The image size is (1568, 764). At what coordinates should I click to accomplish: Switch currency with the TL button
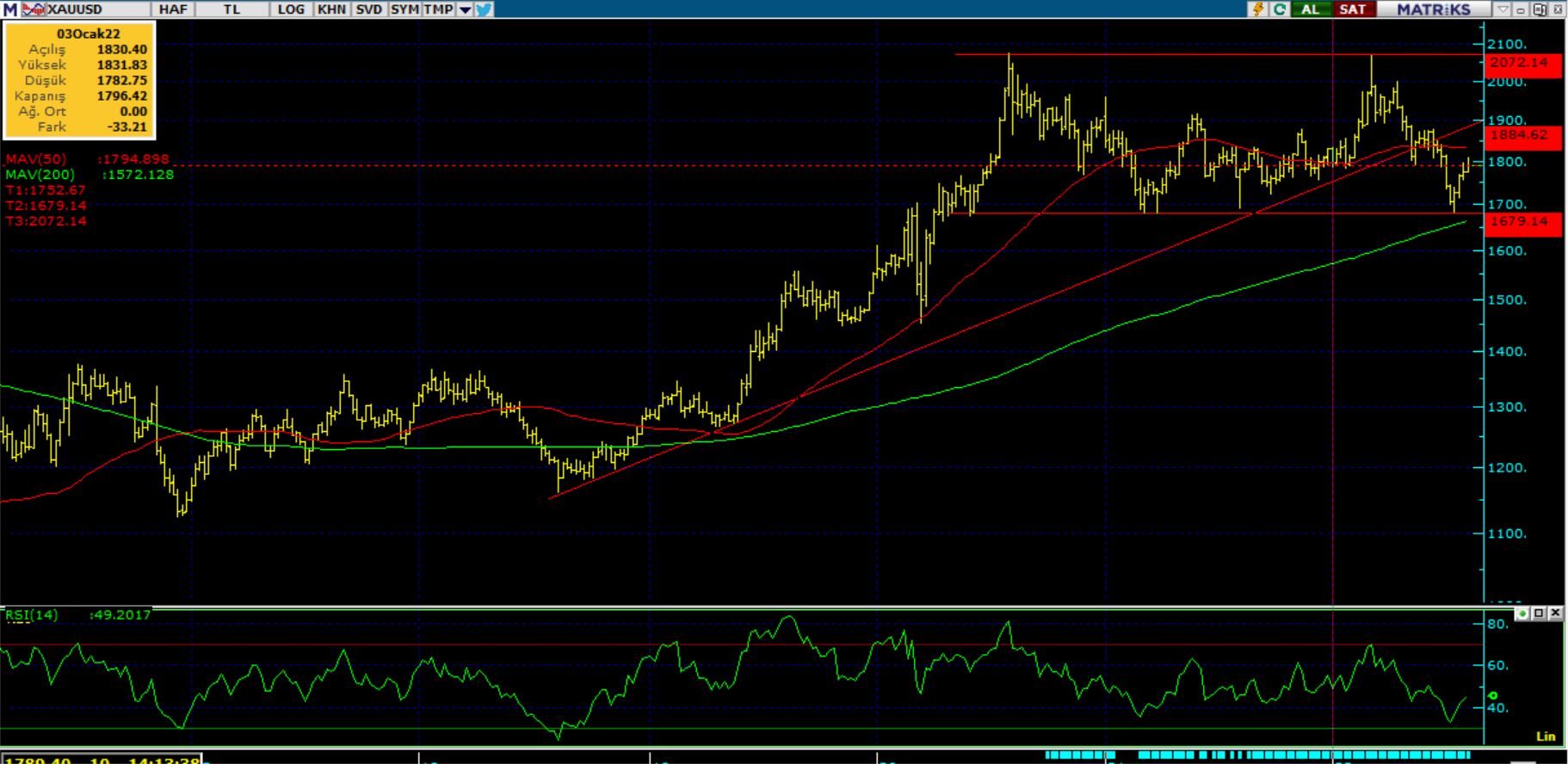pos(231,9)
